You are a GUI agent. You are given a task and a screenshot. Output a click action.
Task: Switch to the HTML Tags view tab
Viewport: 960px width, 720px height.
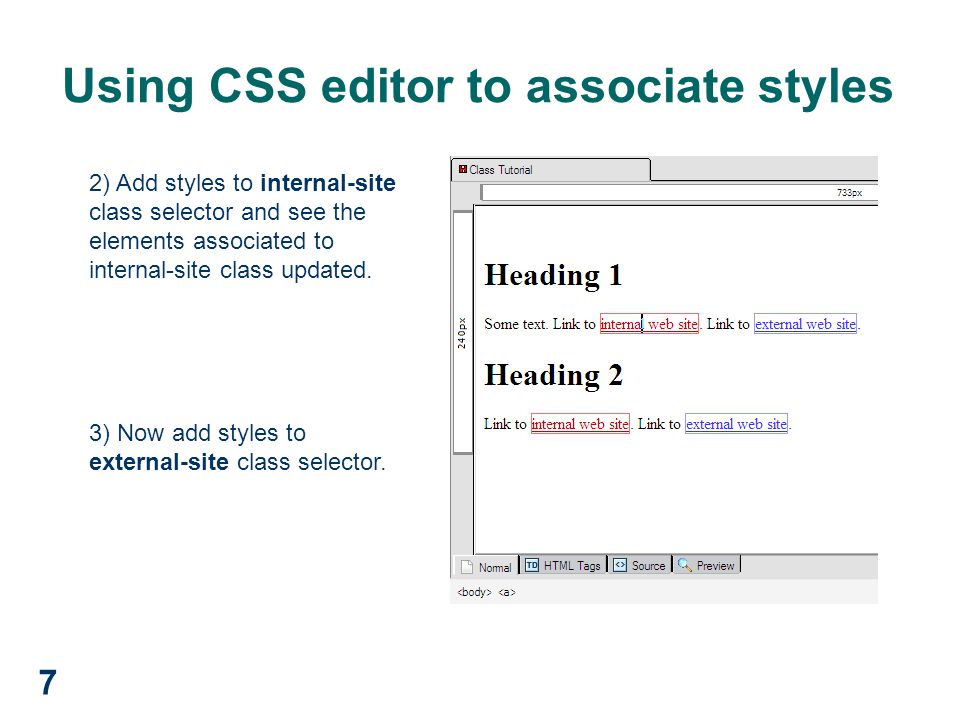pos(564,566)
